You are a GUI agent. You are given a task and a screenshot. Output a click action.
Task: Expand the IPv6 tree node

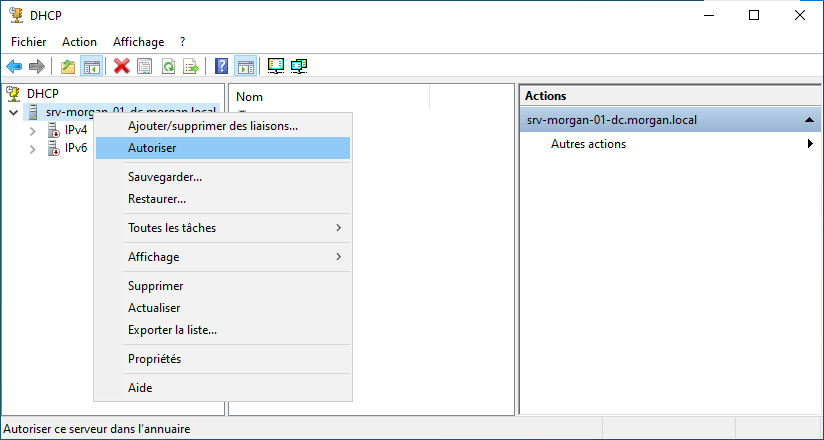point(32,149)
